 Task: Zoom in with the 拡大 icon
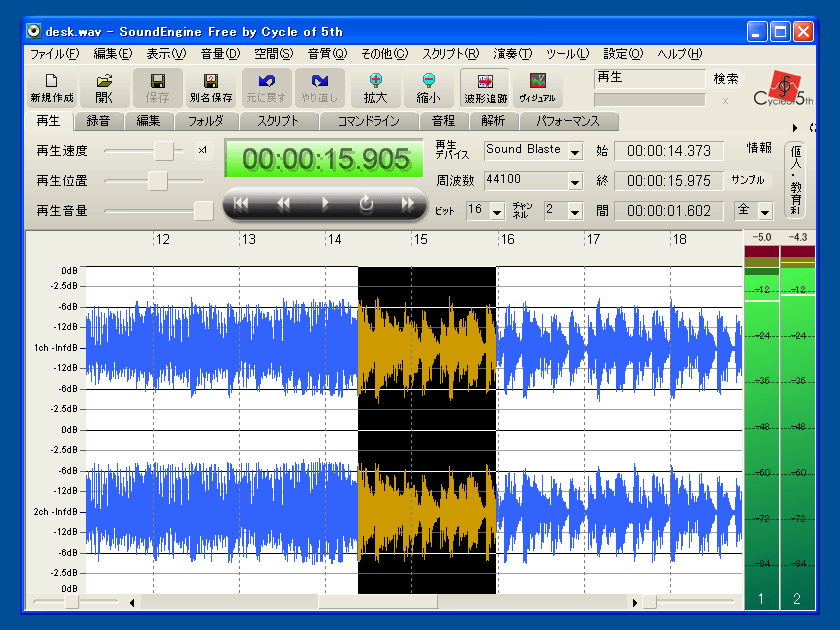tap(376, 88)
